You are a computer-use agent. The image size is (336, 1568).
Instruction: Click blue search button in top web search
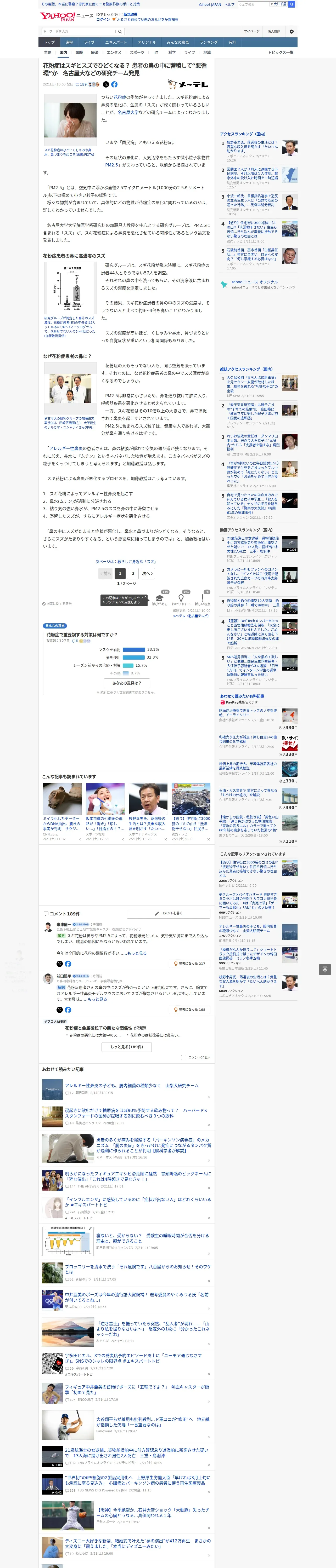[292, 4]
